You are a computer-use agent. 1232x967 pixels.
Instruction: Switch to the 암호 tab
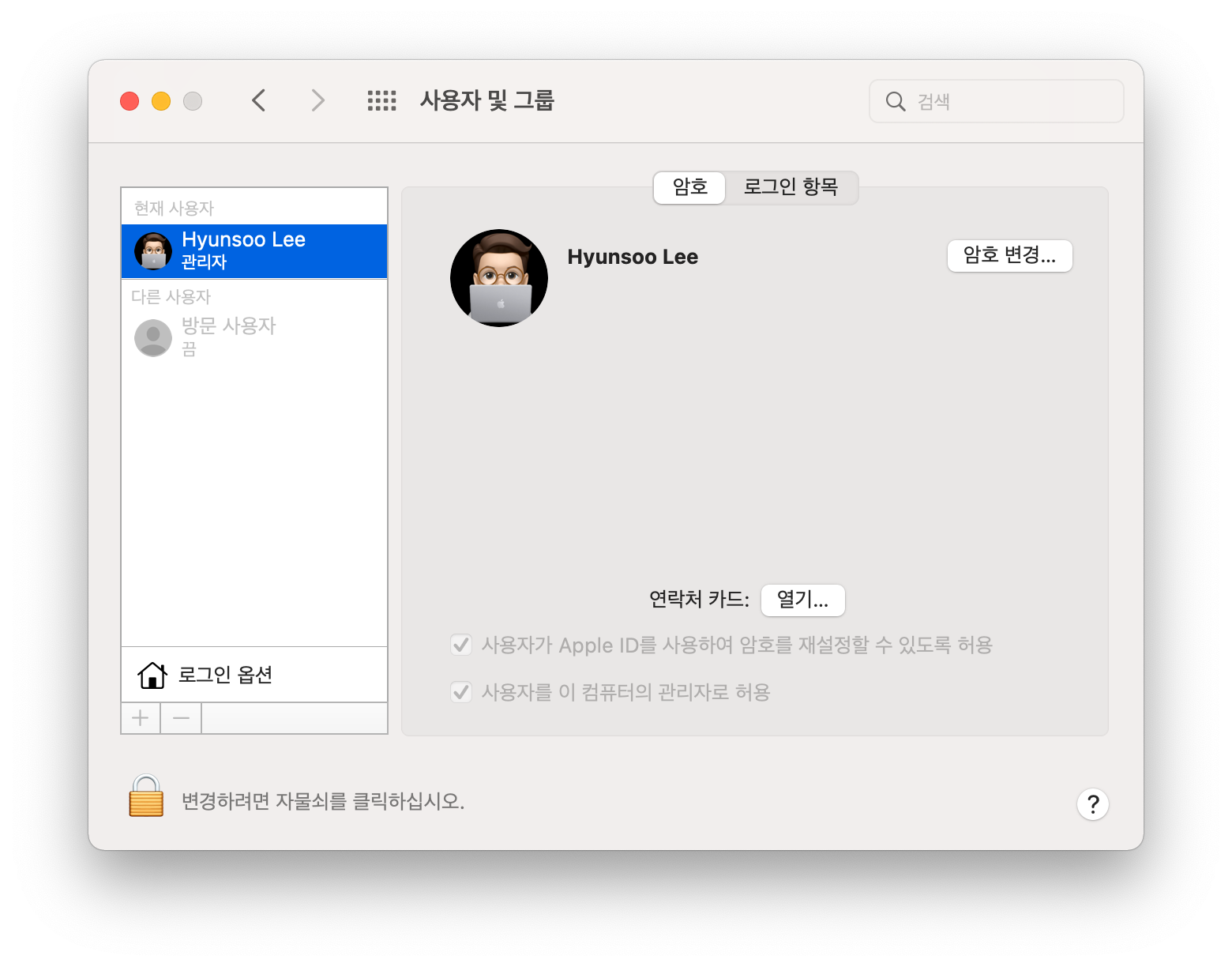(689, 187)
